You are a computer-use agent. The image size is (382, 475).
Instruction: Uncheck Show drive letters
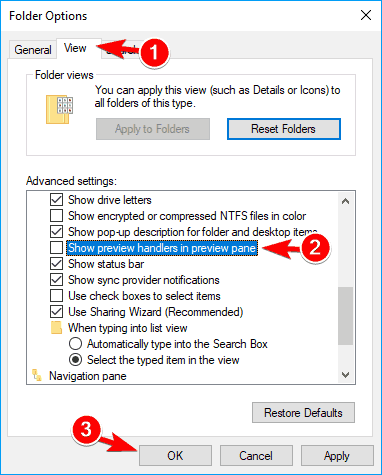pos(56,200)
